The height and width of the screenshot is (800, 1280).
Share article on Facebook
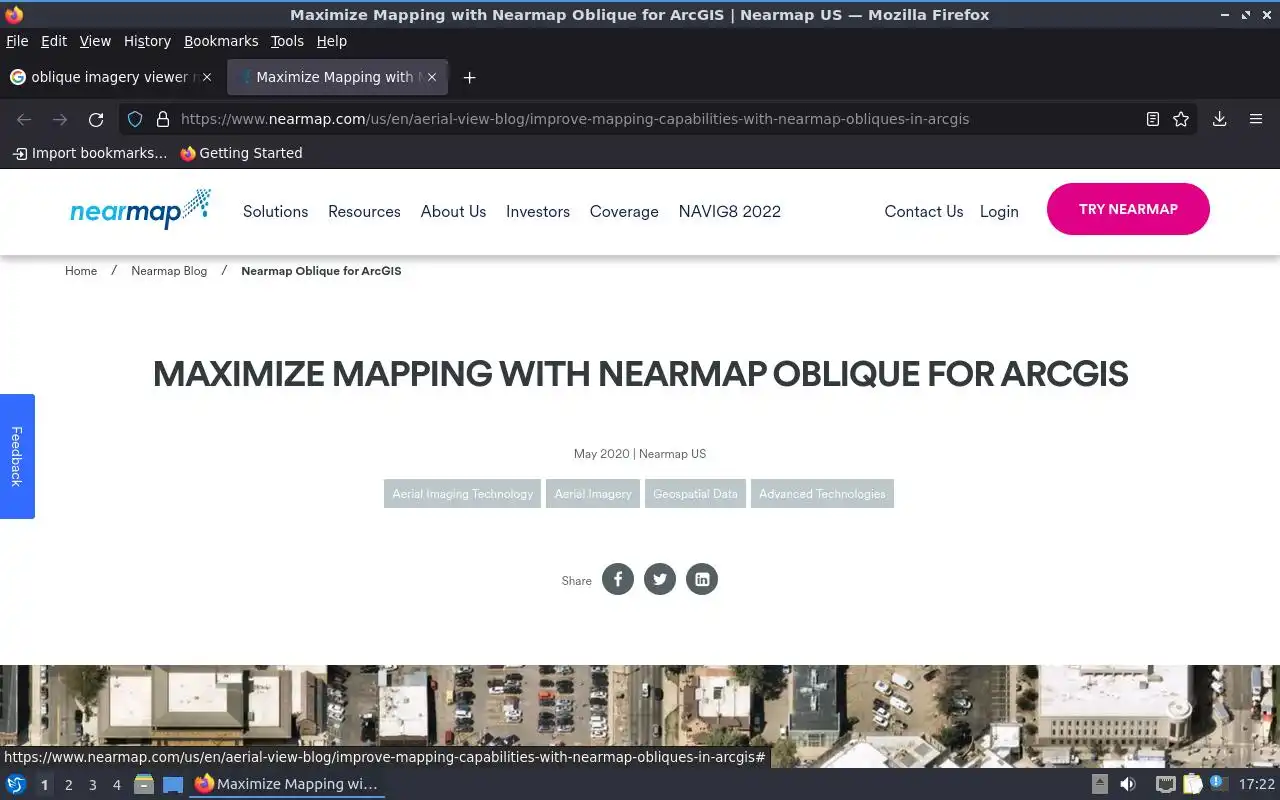pyautogui.click(x=618, y=579)
